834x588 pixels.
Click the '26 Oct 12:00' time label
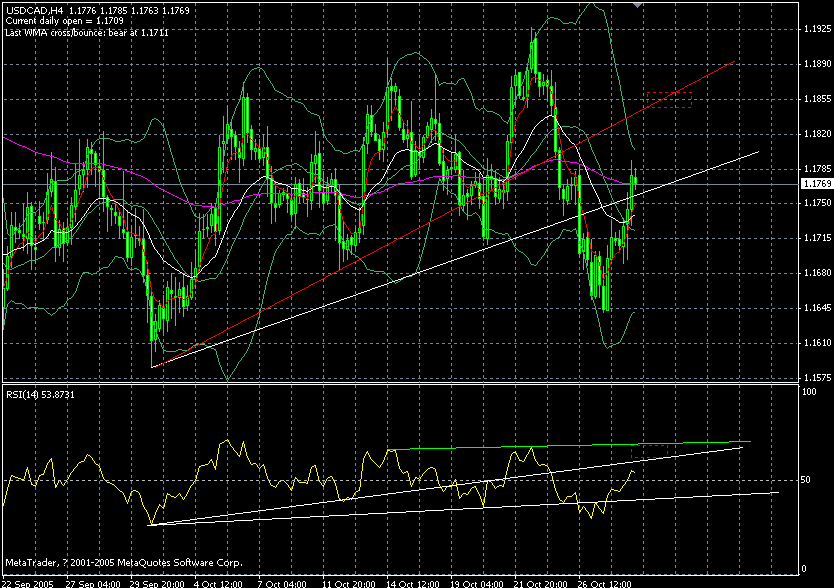(x=605, y=584)
